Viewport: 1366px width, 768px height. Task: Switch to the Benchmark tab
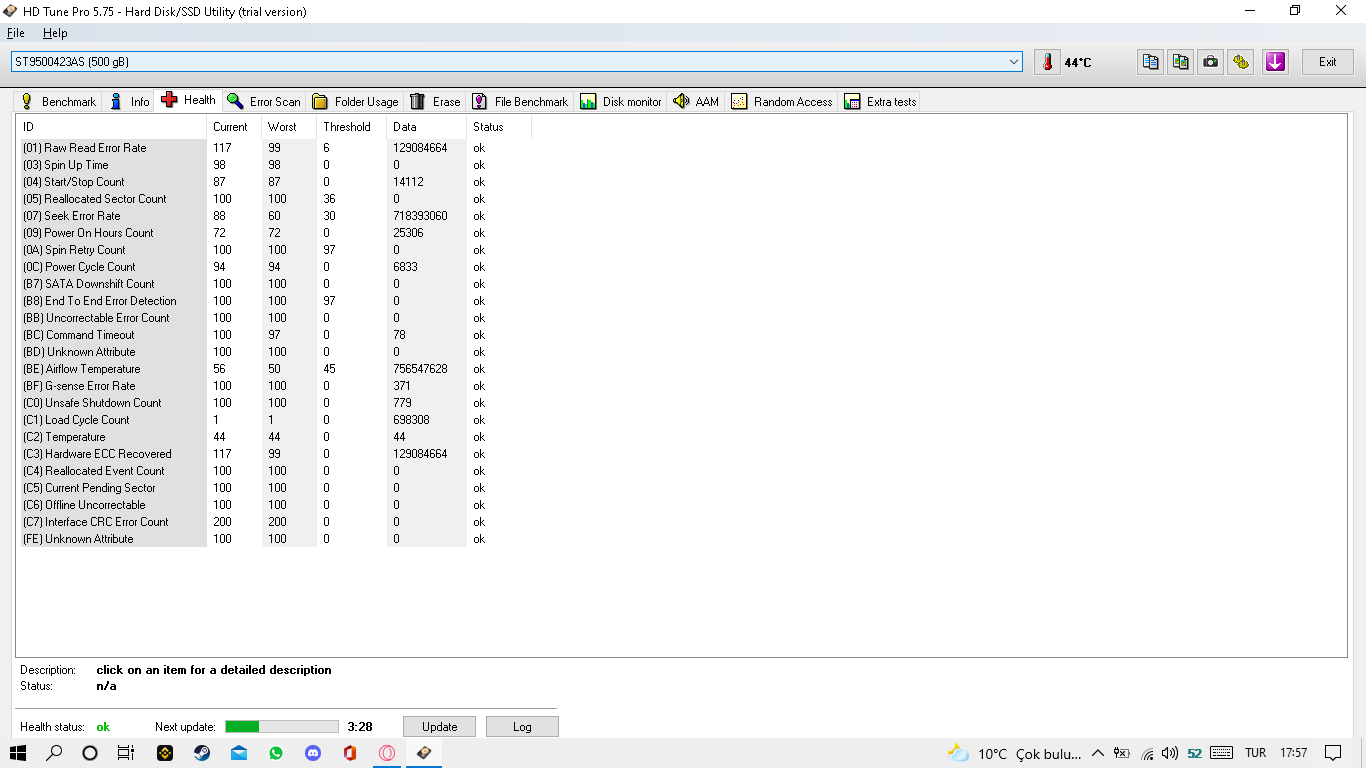[58, 102]
